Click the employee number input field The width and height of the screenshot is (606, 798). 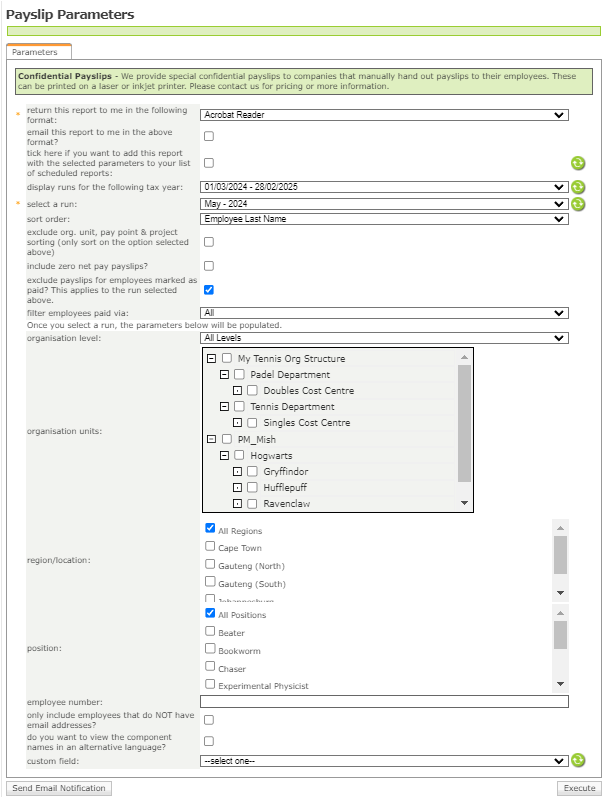pyautogui.click(x=384, y=702)
